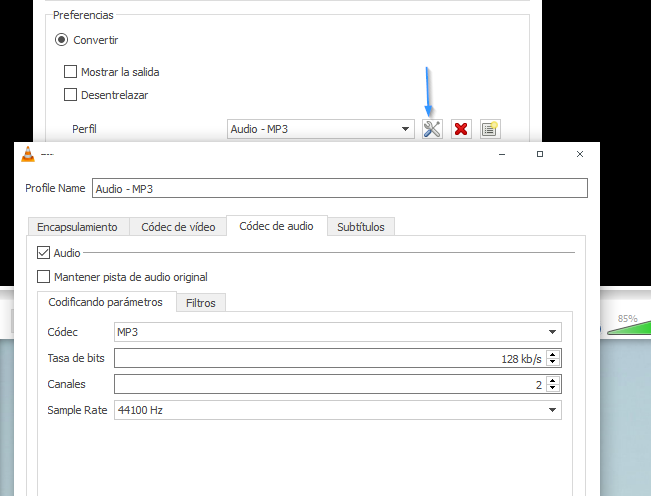Minimize the profile edition window
The image size is (651, 496).
(502, 154)
